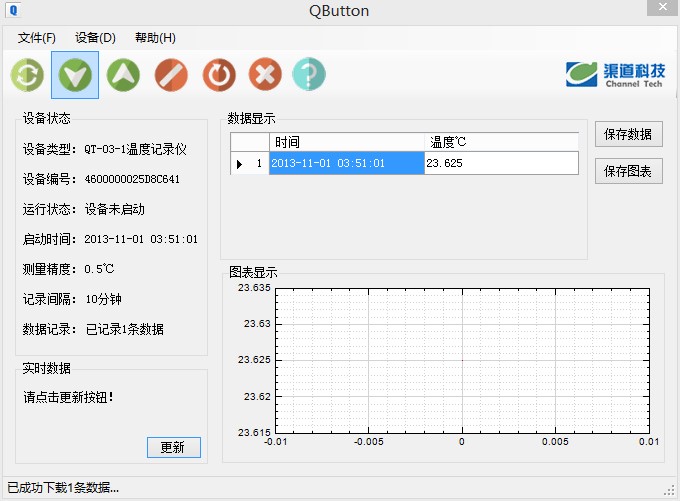Open the 设备(D) menu
Image resolution: width=680 pixels, height=501 pixels.
pyautogui.click(x=95, y=38)
